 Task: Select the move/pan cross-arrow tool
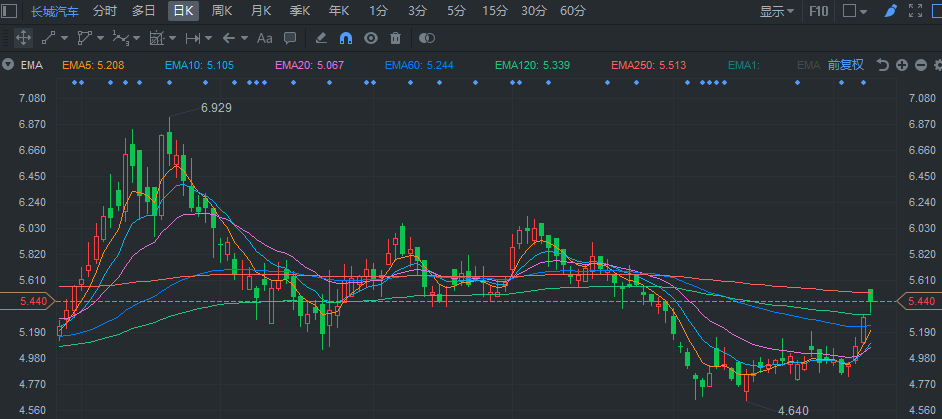coord(23,38)
